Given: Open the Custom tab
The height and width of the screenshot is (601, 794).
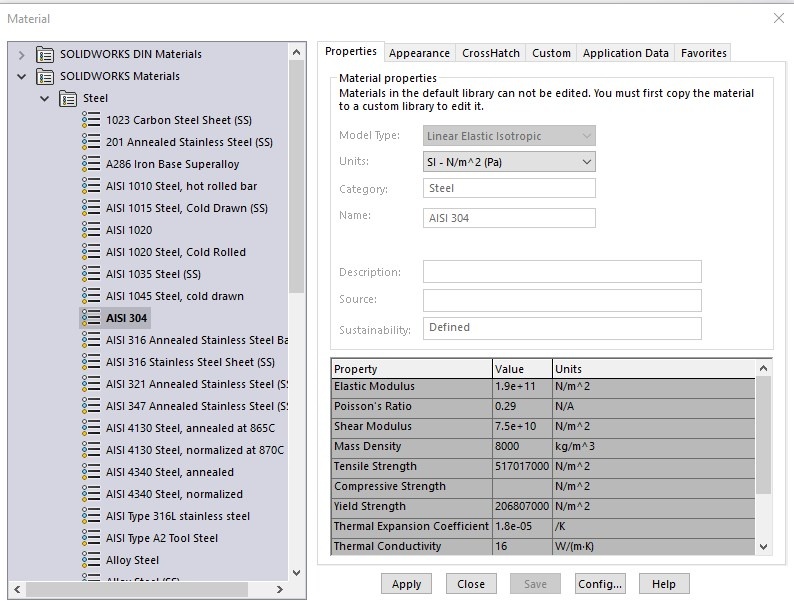Looking at the screenshot, I should click(551, 53).
